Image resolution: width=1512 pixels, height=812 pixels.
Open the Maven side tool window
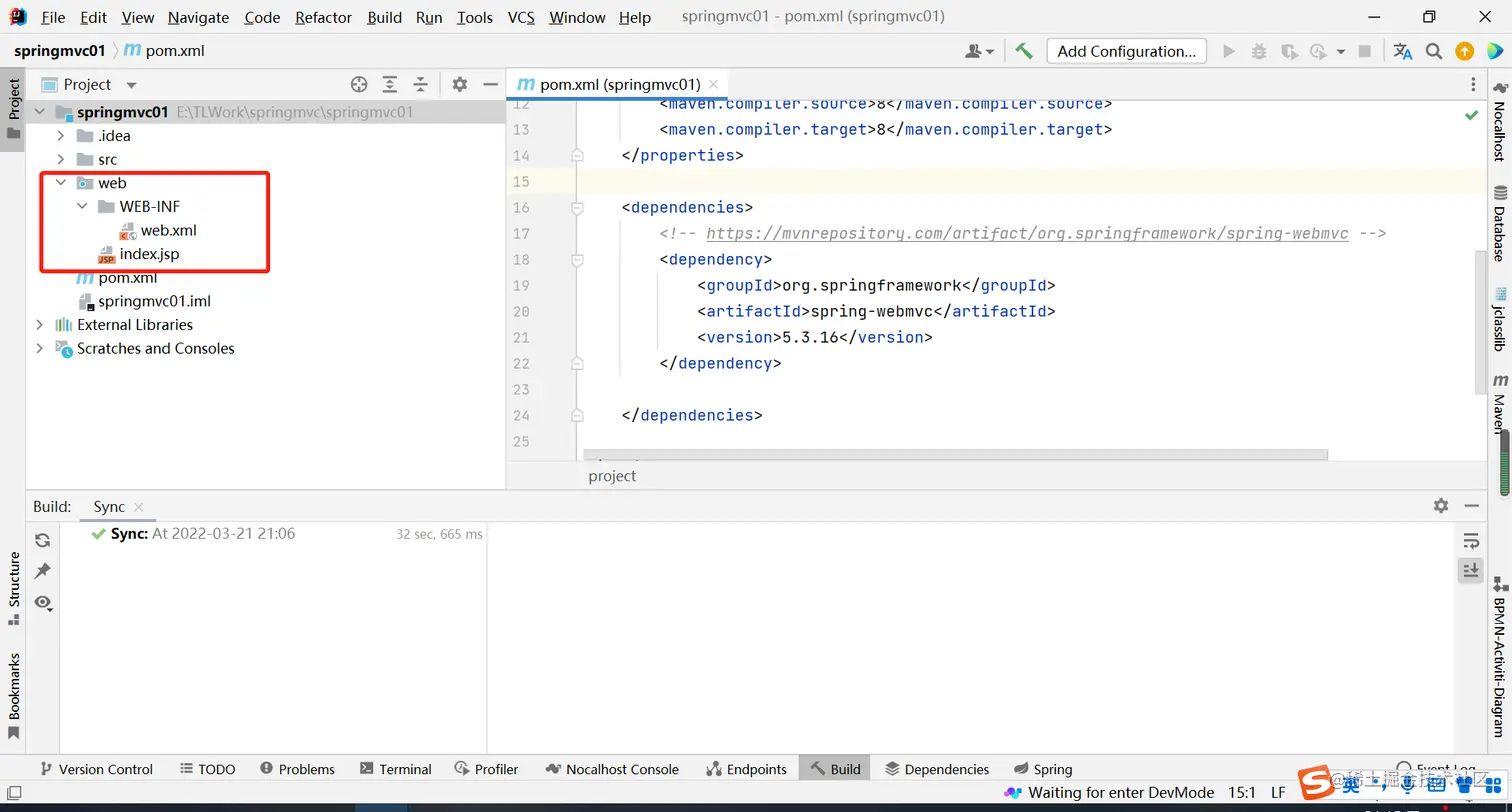coord(1499,404)
